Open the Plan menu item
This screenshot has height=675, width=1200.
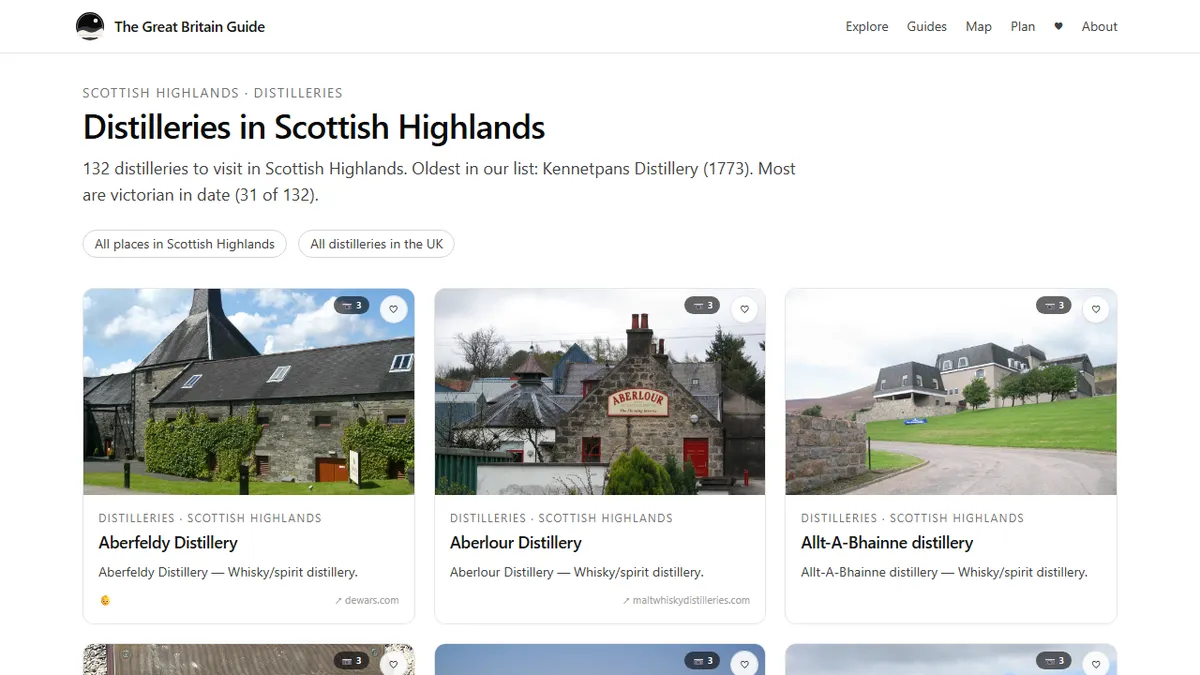click(x=1023, y=27)
